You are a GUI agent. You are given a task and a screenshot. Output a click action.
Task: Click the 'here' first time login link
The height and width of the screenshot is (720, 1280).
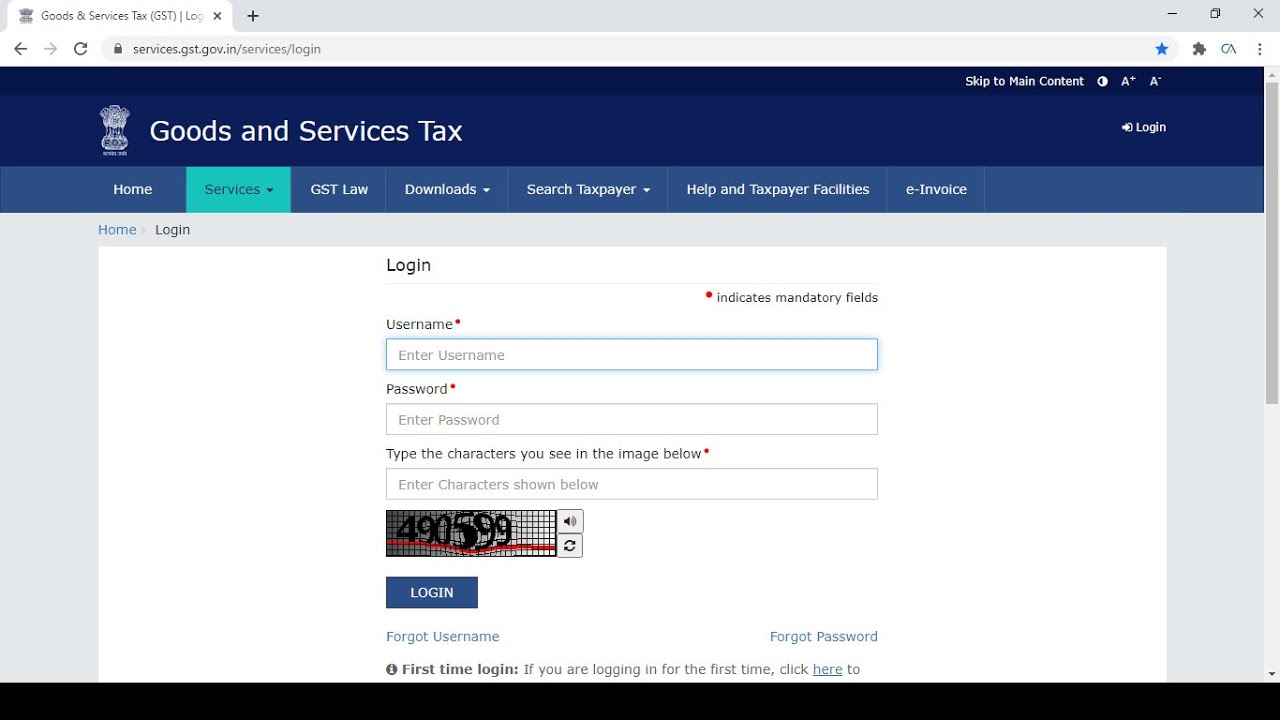pyautogui.click(x=827, y=669)
